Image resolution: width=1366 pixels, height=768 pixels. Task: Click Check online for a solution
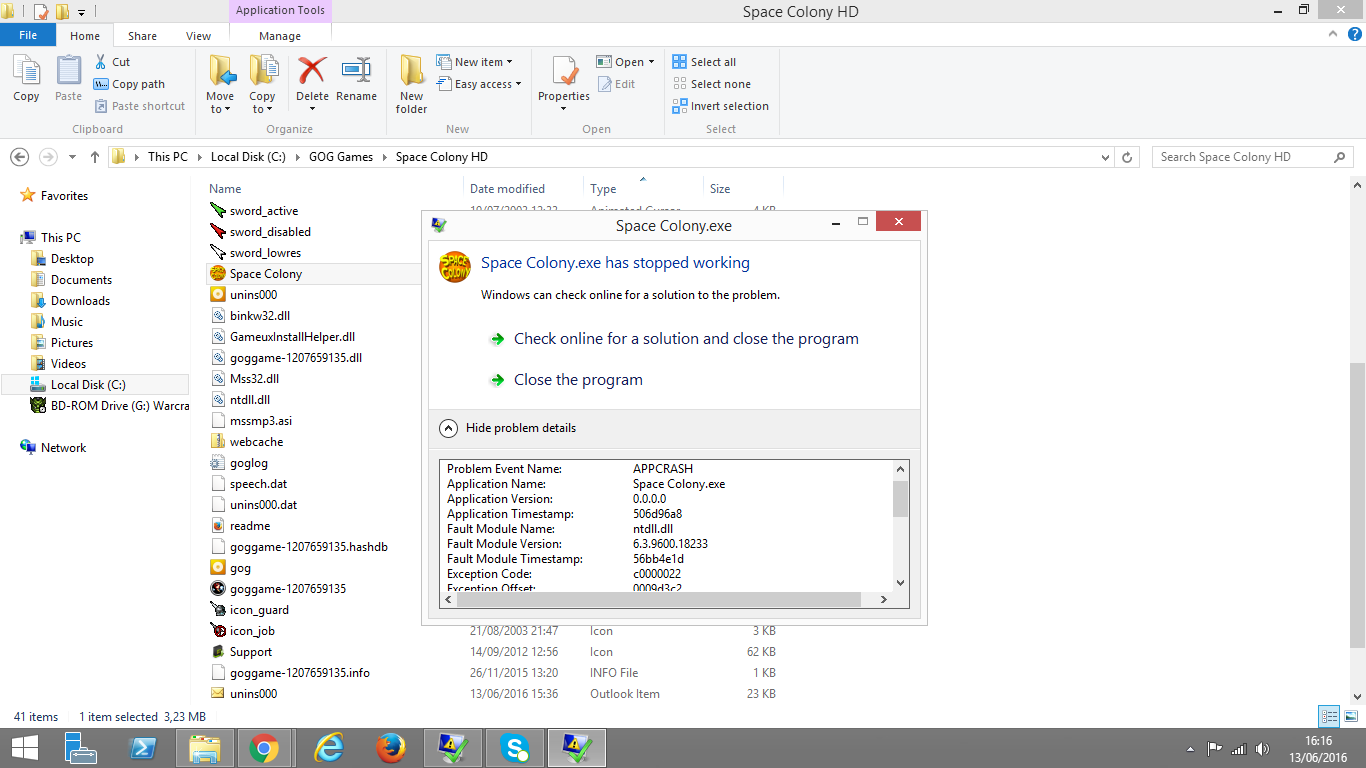point(686,339)
